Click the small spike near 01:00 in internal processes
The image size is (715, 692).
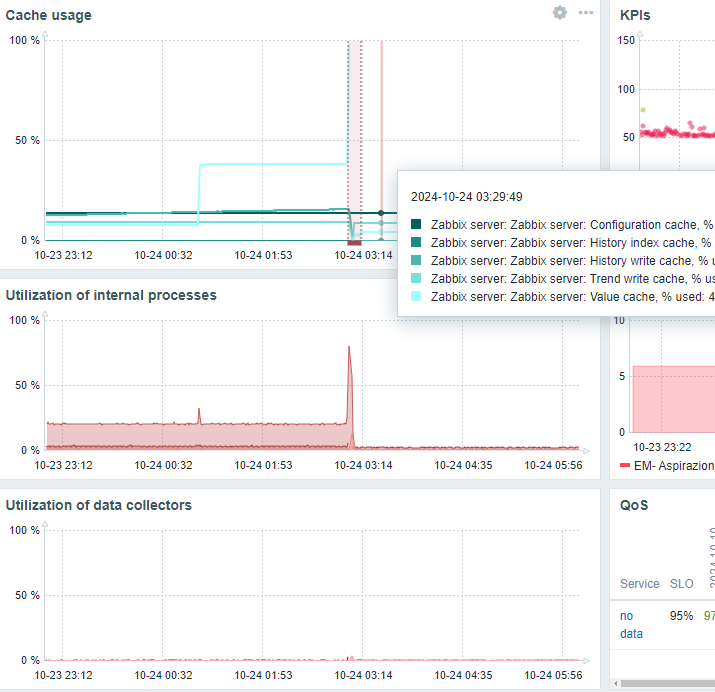coord(199,415)
